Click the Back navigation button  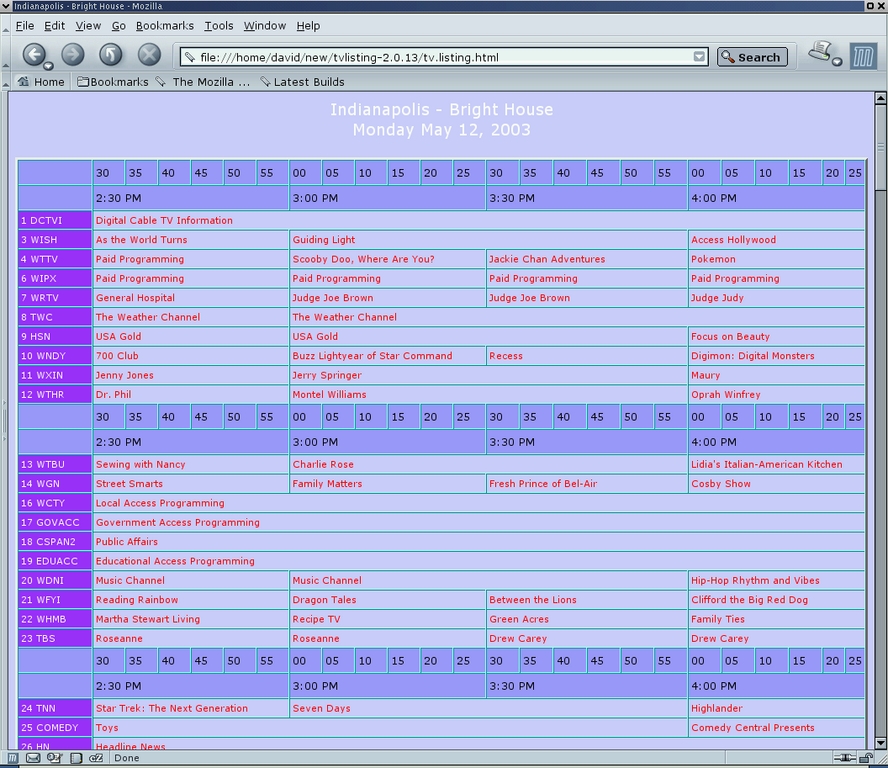point(34,55)
